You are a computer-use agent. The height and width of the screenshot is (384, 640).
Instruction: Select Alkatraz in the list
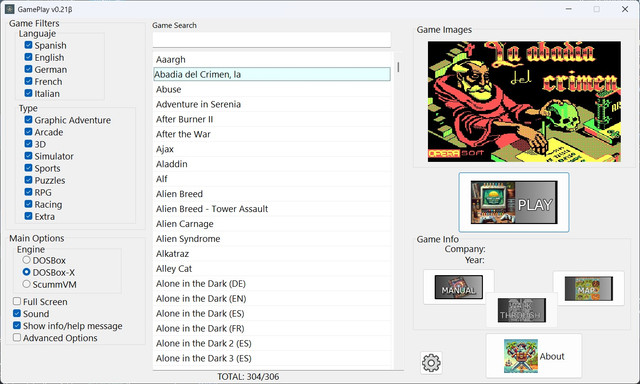tap(272, 254)
